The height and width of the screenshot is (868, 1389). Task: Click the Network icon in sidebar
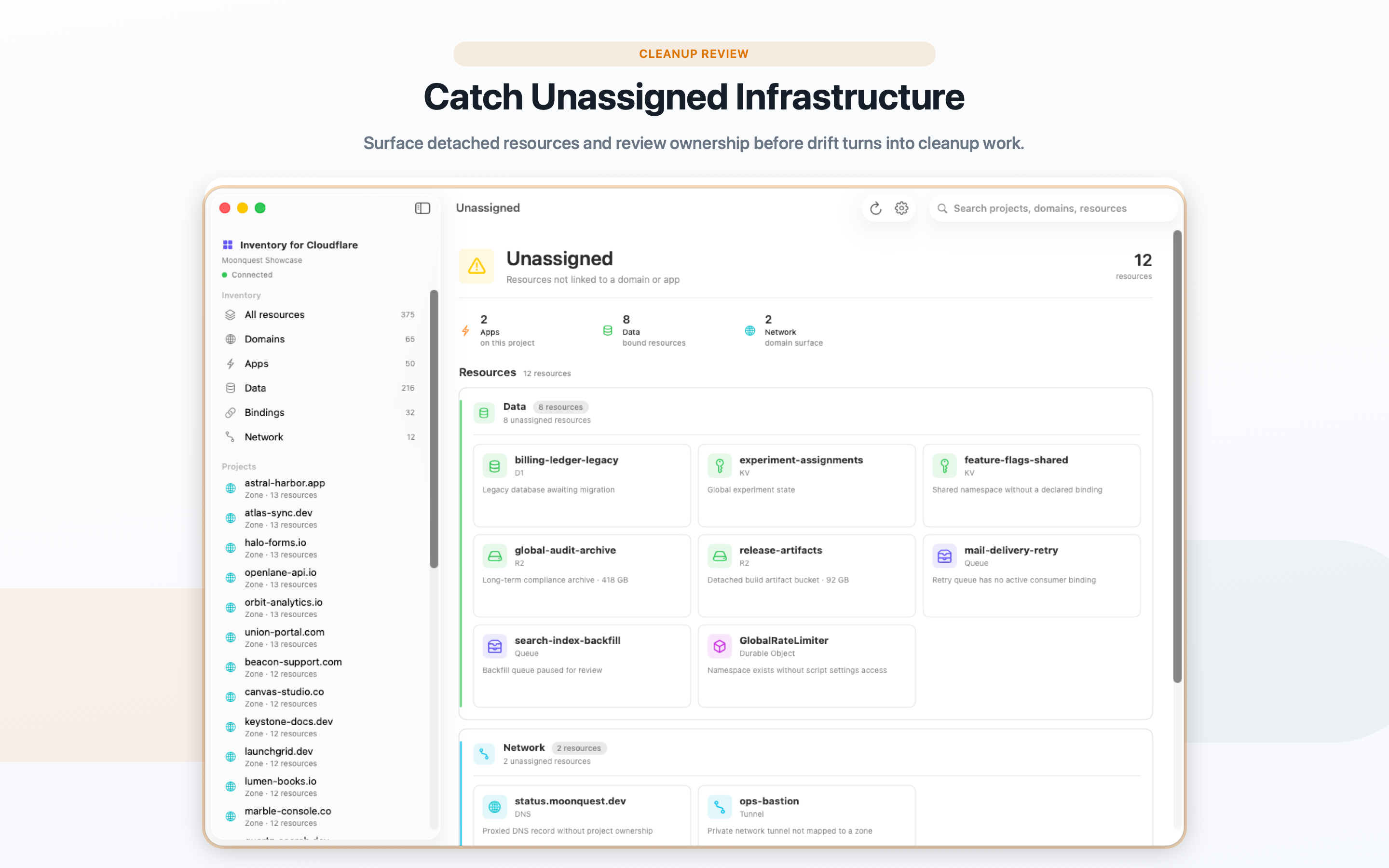230,437
